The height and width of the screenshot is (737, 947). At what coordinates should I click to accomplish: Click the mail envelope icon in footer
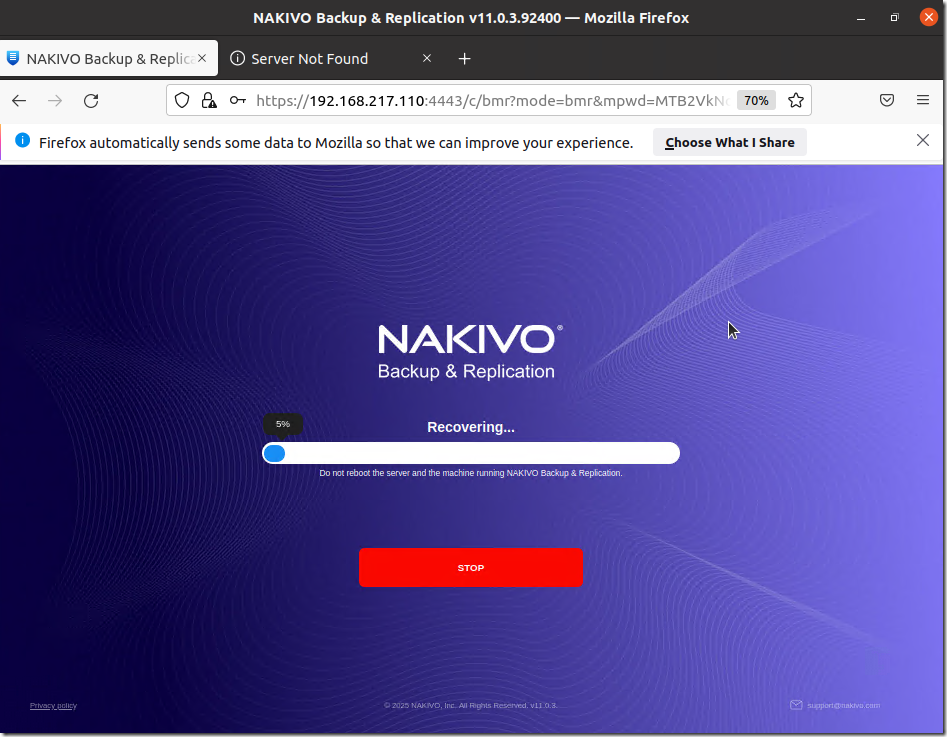pos(796,705)
